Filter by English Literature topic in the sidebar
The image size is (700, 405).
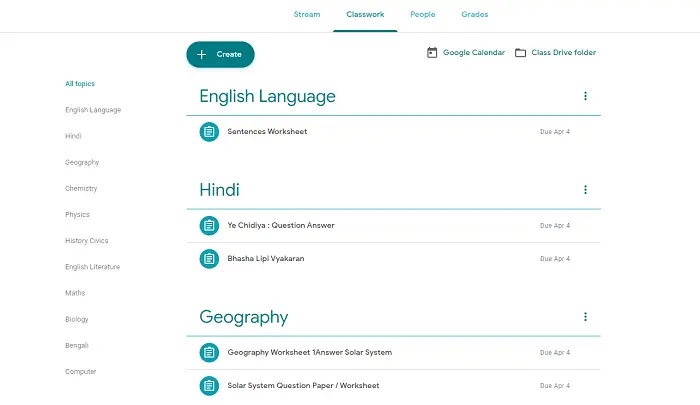pos(92,267)
